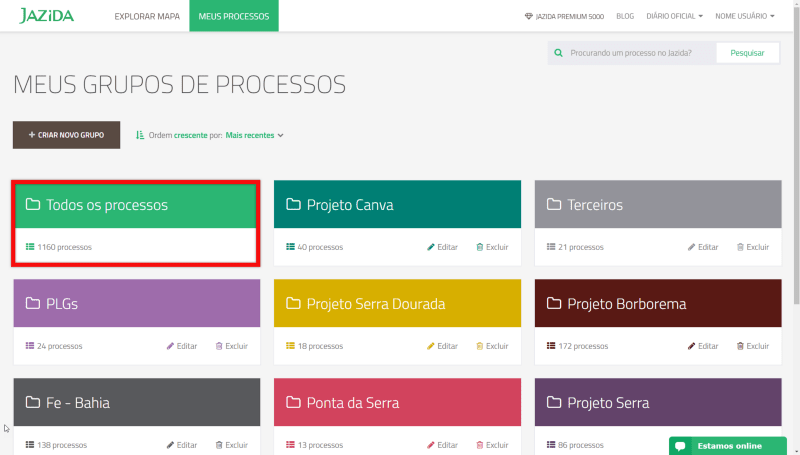
Task: Click pencil icon in PLGs card
Action: [170, 346]
